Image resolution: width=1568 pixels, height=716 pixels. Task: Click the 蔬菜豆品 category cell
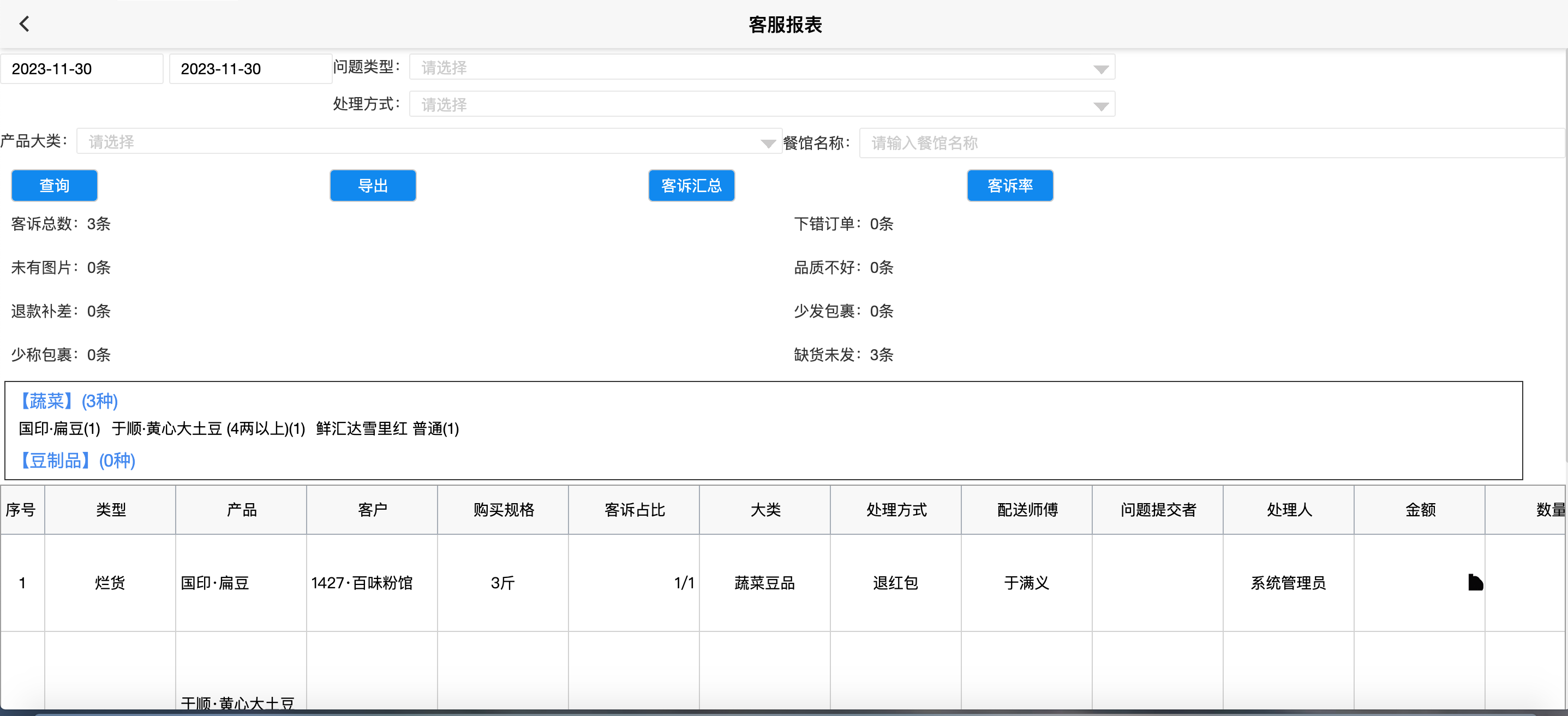click(x=764, y=583)
